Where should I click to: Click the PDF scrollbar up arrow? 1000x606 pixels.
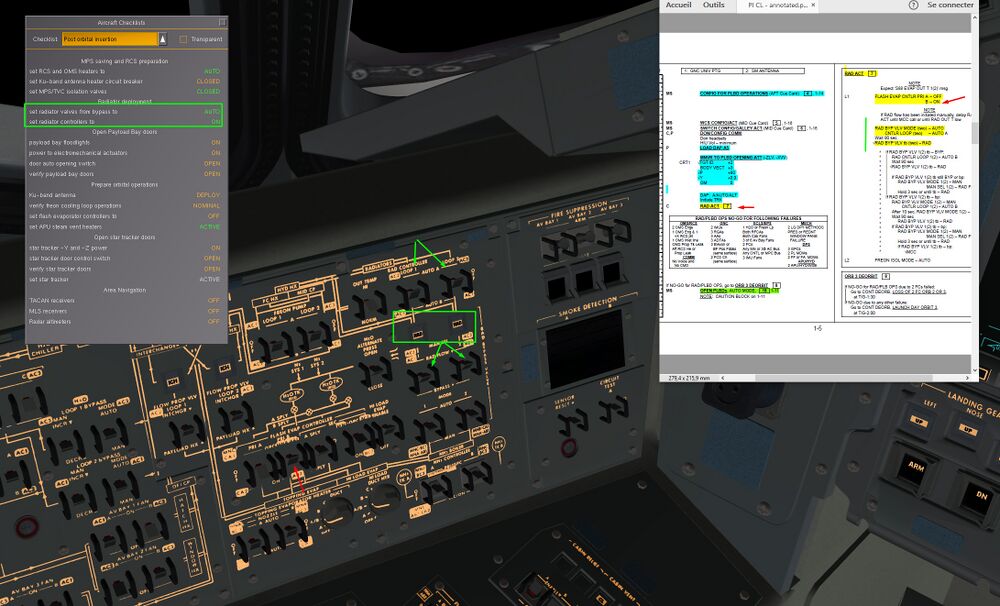pyautogui.click(x=974, y=18)
